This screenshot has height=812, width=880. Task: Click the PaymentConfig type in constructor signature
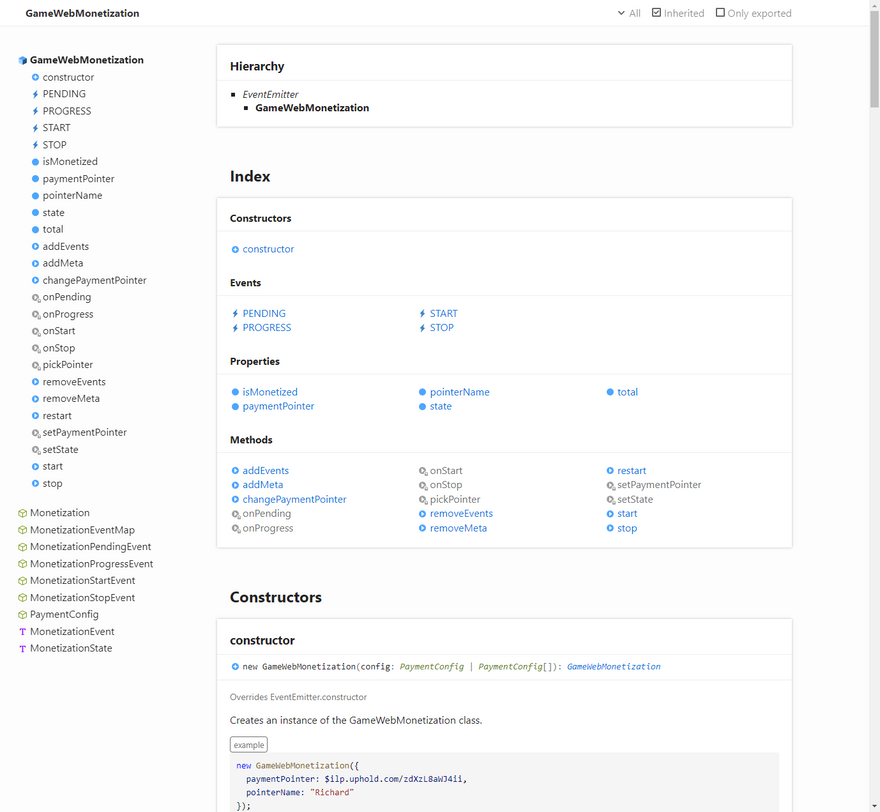pos(431,667)
